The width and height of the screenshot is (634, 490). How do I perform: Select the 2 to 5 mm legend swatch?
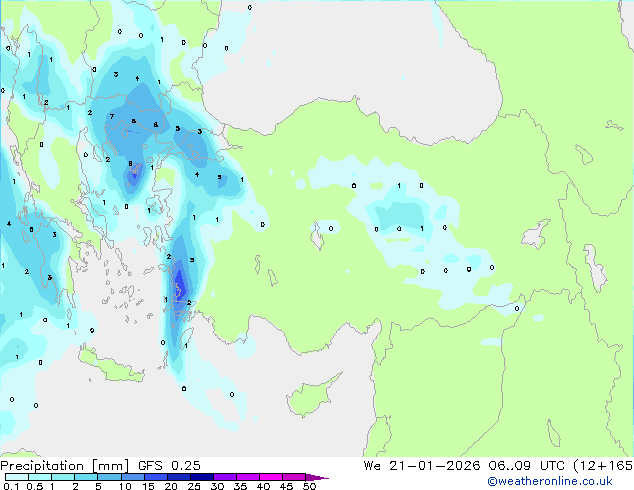tap(86, 477)
